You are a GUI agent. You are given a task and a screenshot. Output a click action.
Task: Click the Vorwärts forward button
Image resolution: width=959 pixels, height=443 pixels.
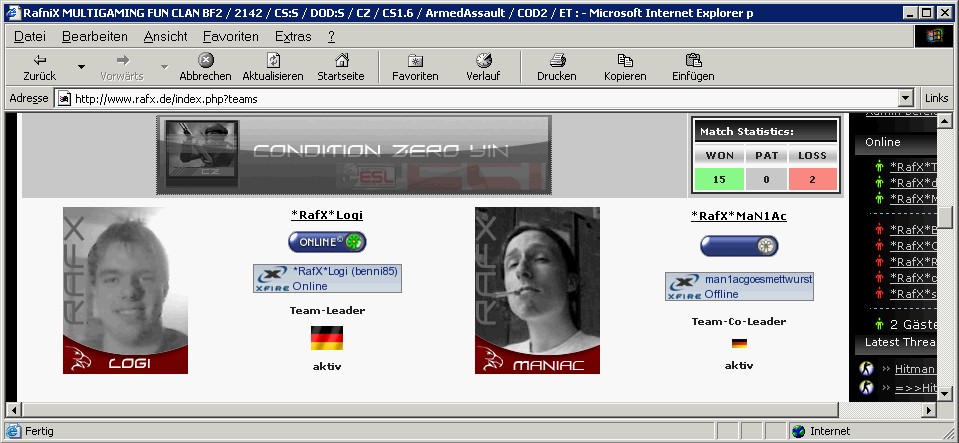pyautogui.click(x=122, y=67)
